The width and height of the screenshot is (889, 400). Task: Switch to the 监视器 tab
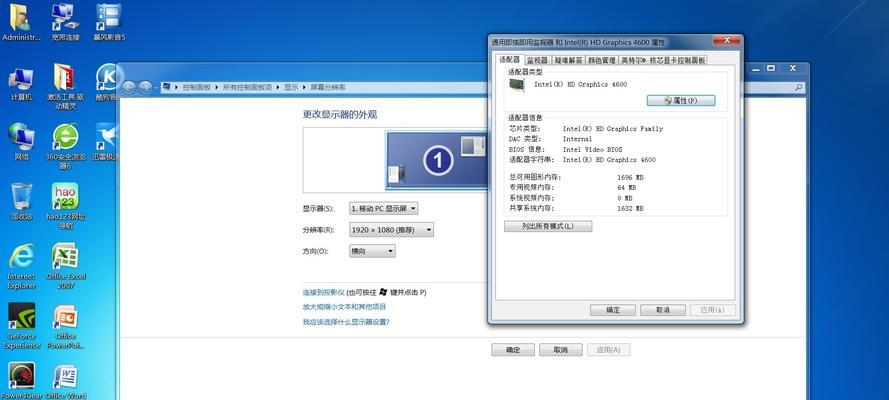537,60
